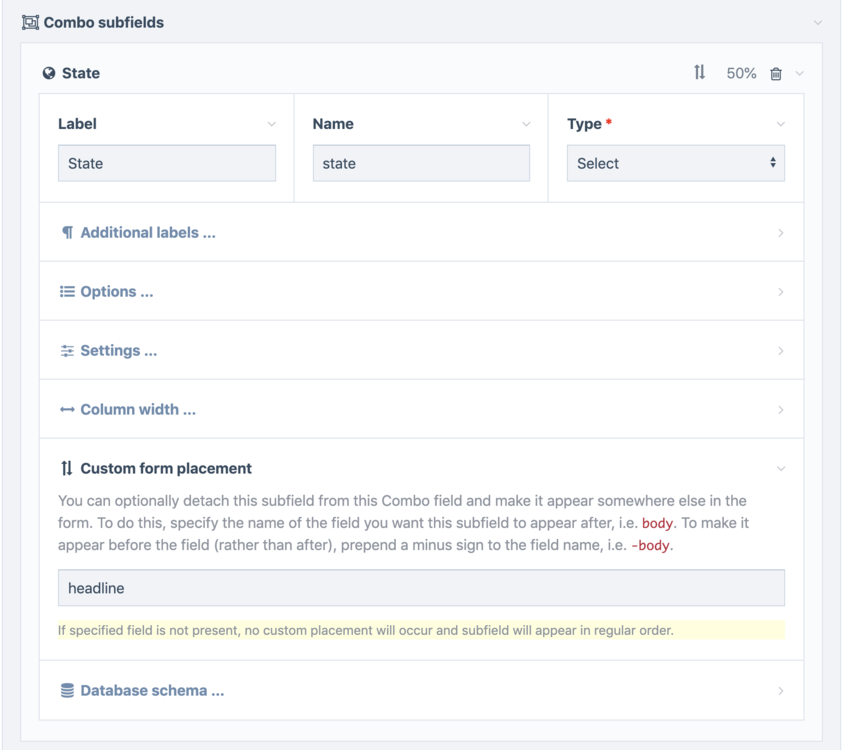844x750 pixels.
Task: Click the trash icon on State subfield
Action: (776, 74)
